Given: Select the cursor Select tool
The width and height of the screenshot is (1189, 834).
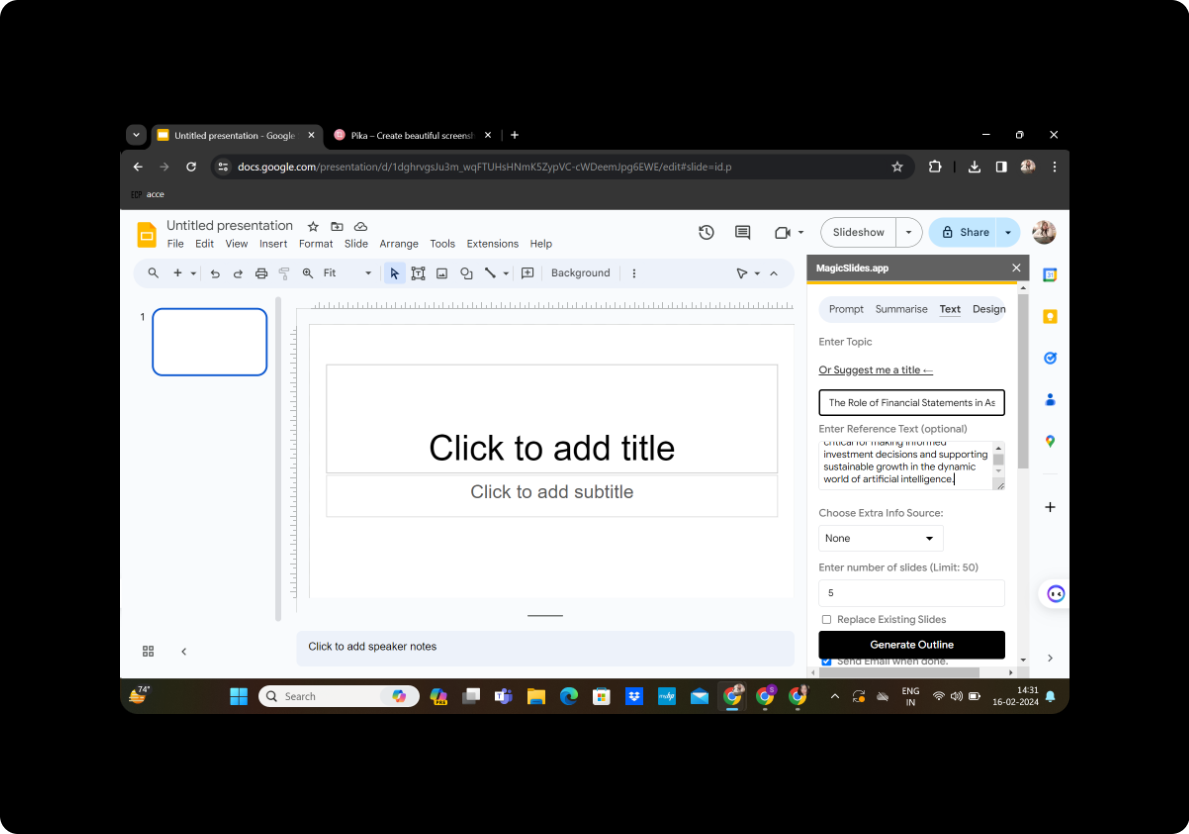Looking at the screenshot, I should (x=394, y=273).
